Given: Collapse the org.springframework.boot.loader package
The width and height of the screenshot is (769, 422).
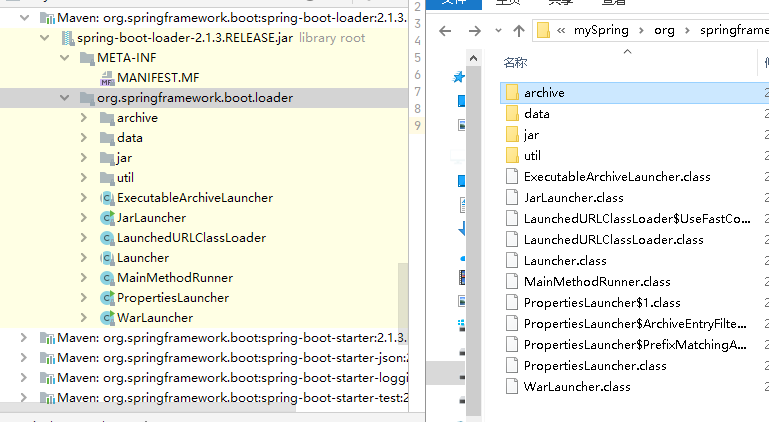Looking at the screenshot, I should tap(64, 98).
